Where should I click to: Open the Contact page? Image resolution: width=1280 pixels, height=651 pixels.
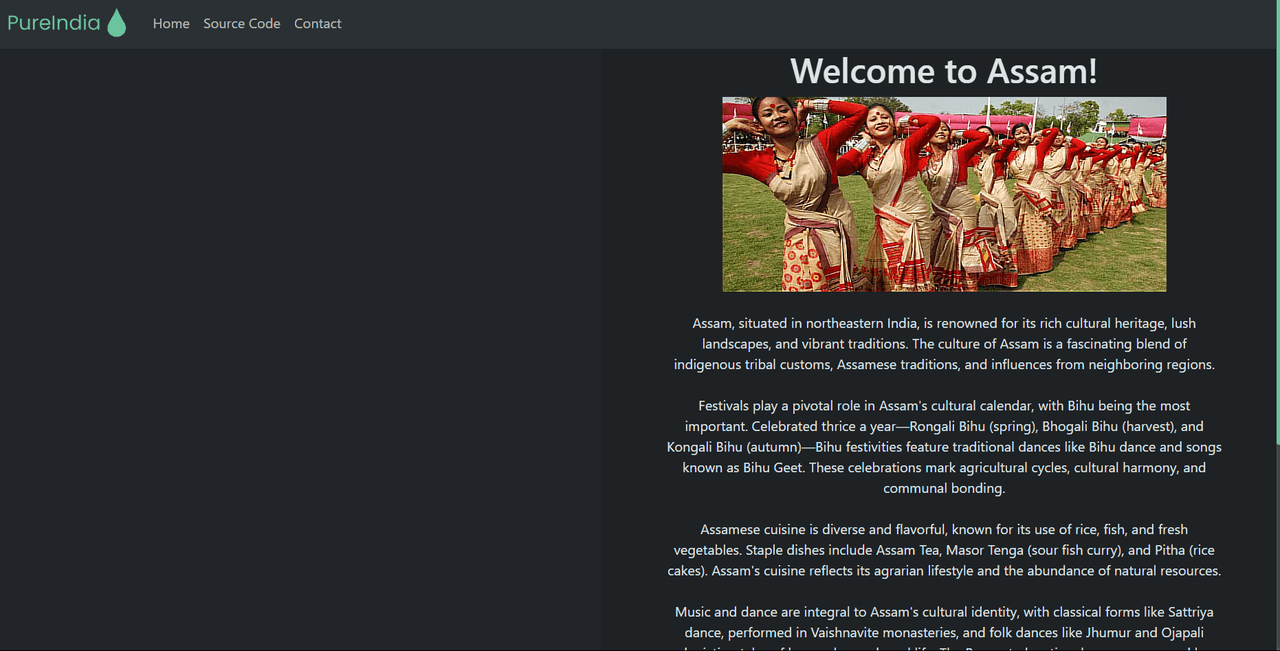click(x=317, y=24)
